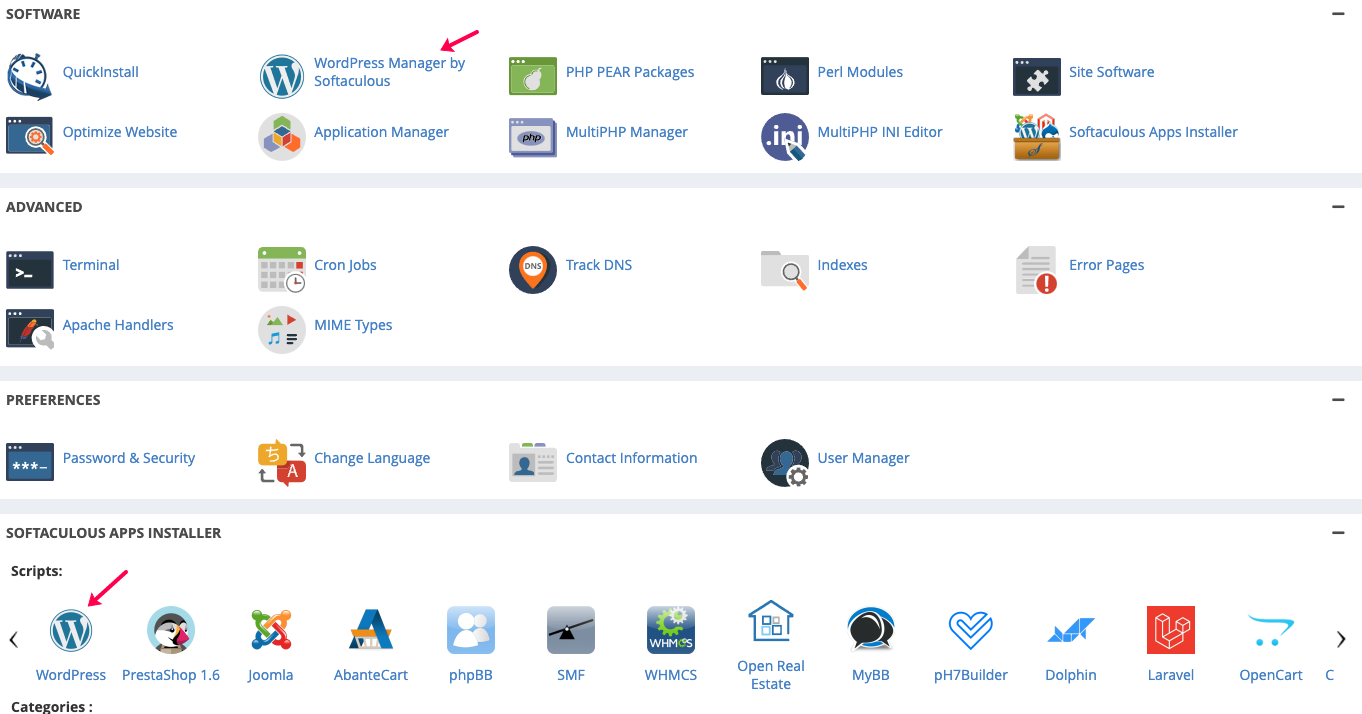Pick the AbanteCart script icon

click(x=371, y=631)
